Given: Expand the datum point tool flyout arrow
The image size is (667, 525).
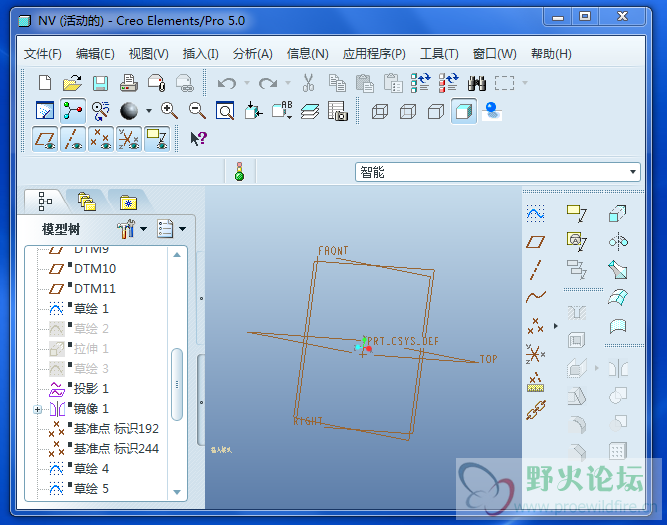Looking at the screenshot, I should point(556,326).
